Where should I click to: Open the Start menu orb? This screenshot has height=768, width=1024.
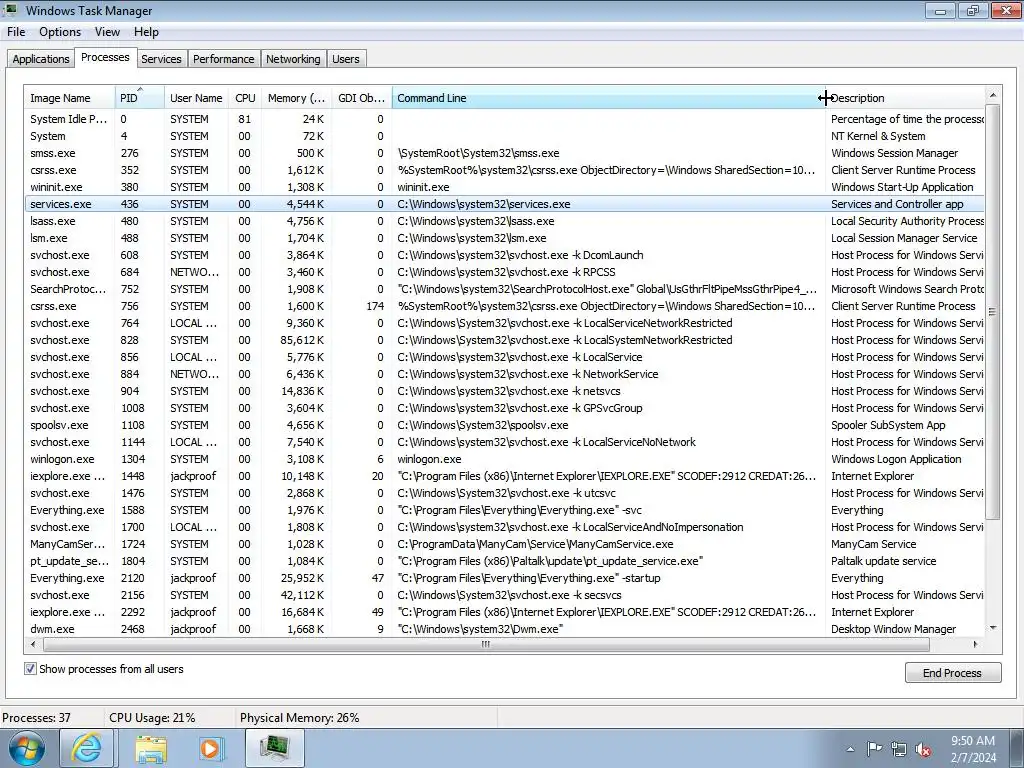[x=26, y=748]
